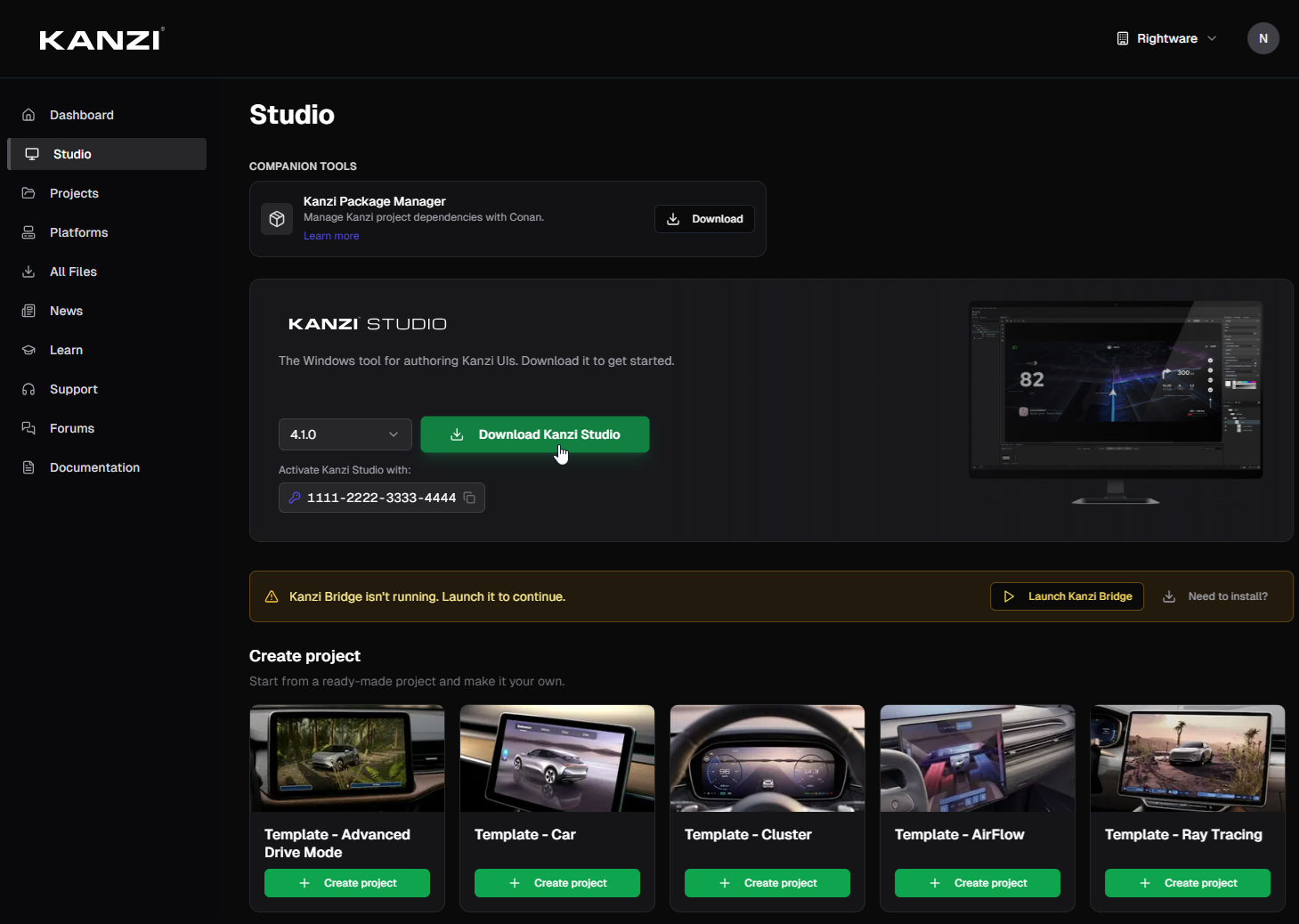Create project from Template - Car

coord(557,883)
